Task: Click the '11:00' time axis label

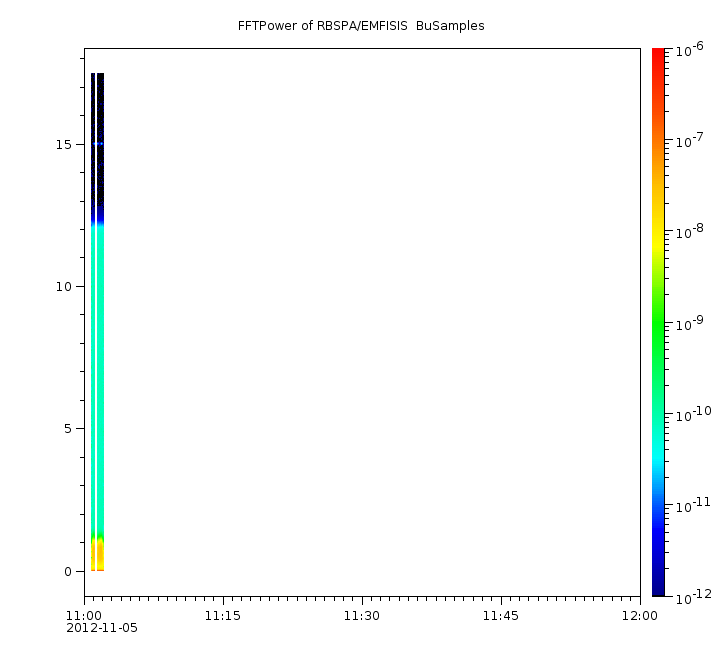Action: [84, 616]
